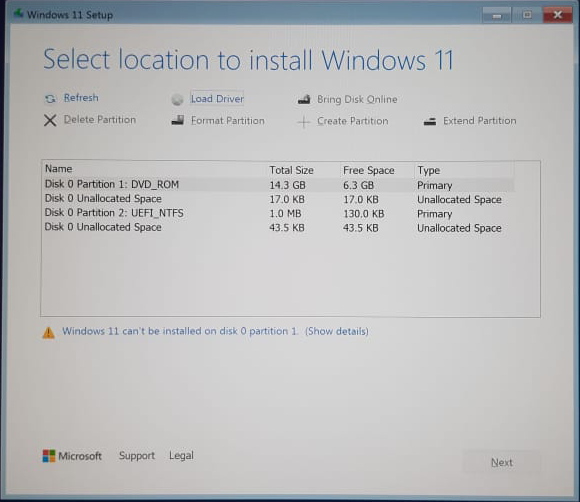Screen dimensions: 580x502
Task: Open the Show details link
Action: coord(337,331)
